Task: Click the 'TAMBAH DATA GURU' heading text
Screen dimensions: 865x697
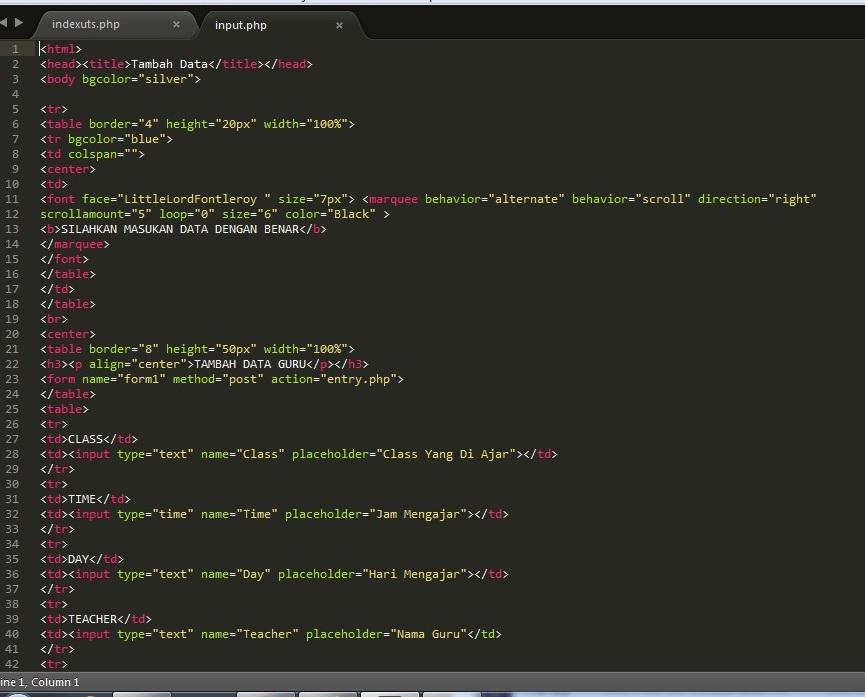Action: [250, 364]
